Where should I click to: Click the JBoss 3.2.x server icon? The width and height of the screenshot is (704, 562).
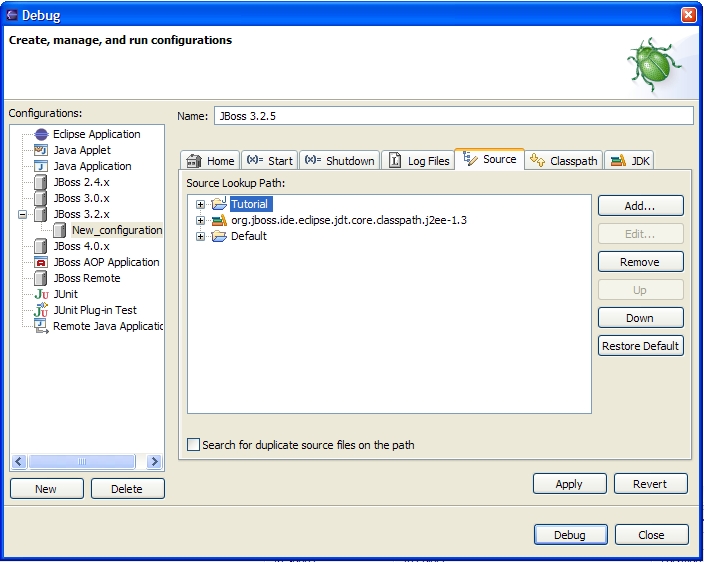point(41,214)
